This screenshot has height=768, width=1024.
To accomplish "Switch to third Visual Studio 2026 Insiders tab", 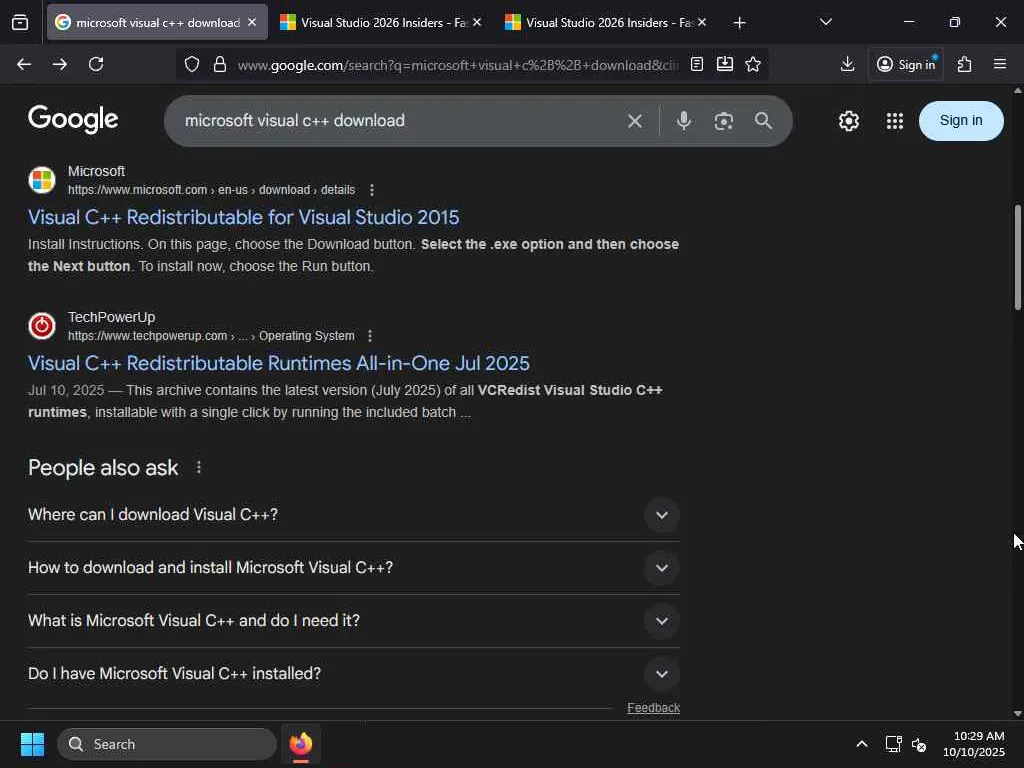I will point(606,22).
